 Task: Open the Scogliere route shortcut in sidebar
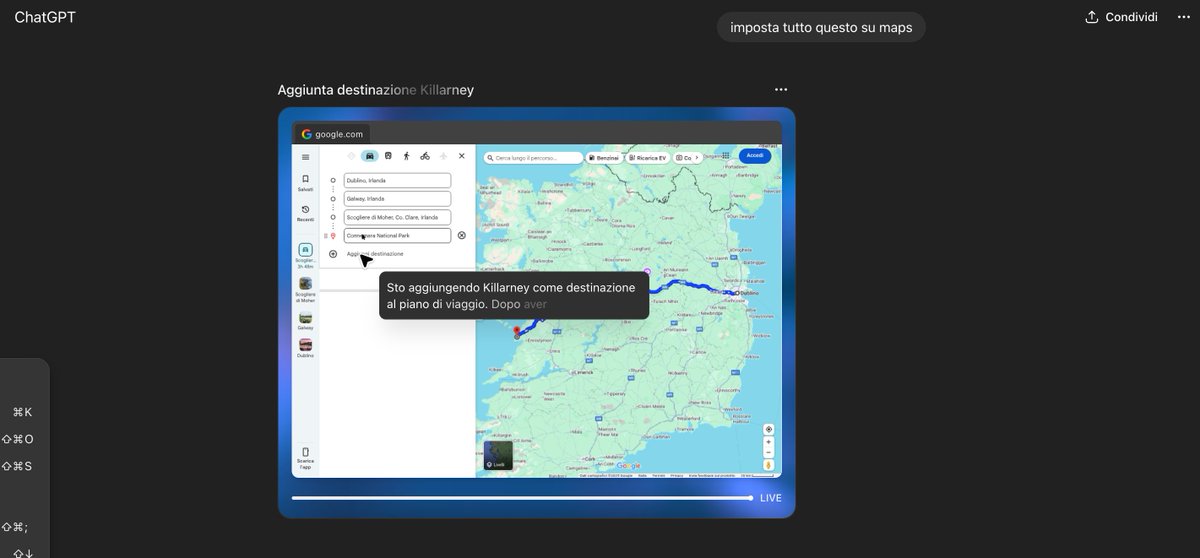tap(305, 255)
